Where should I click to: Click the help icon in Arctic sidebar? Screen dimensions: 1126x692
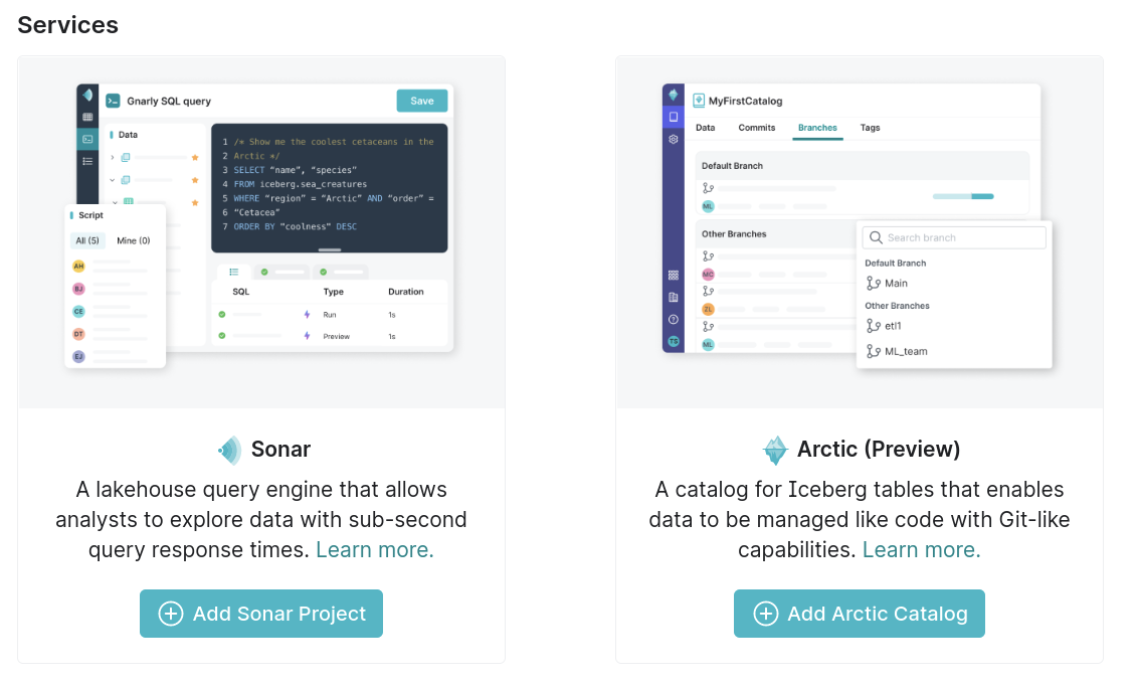point(673,318)
